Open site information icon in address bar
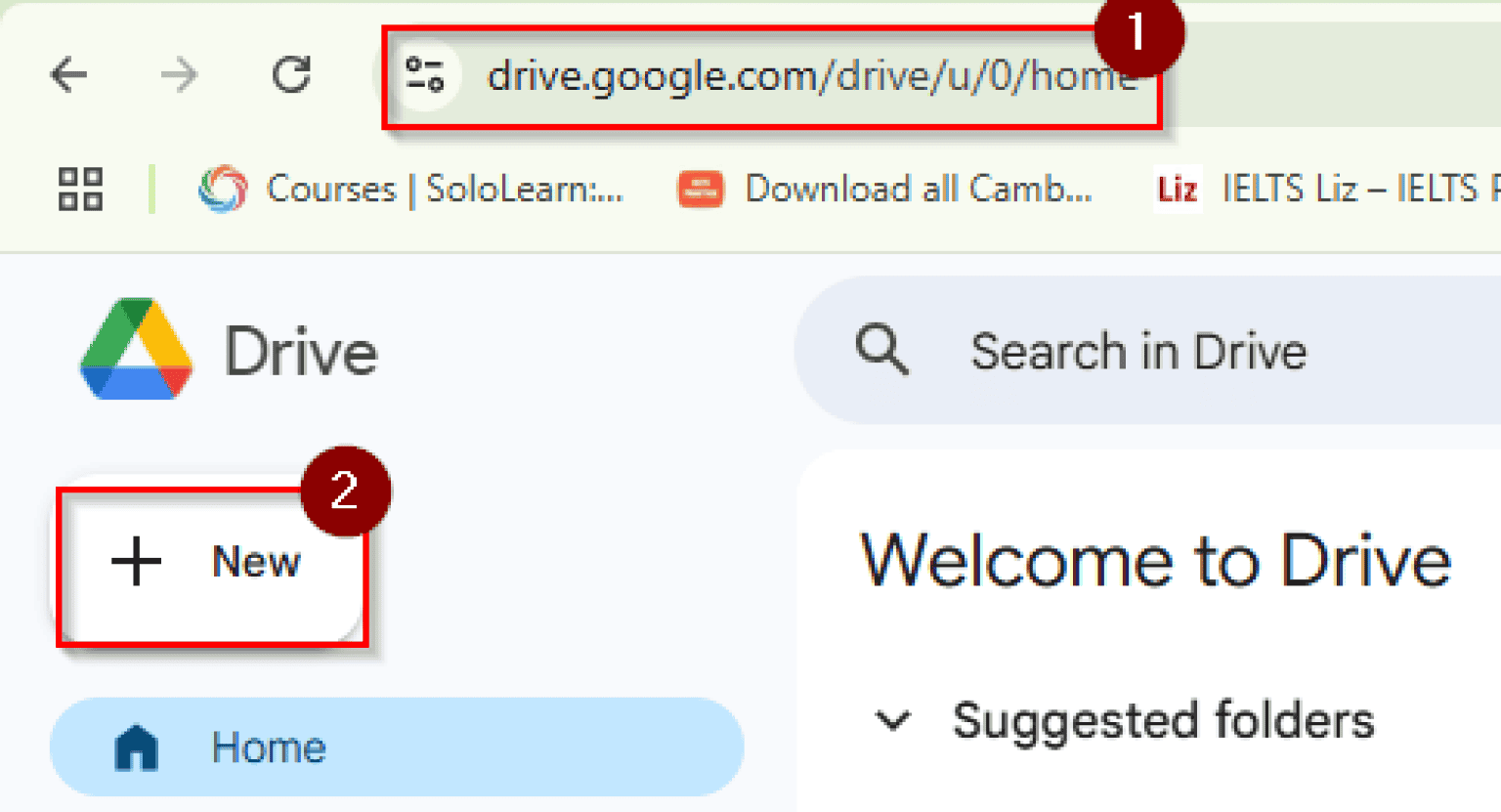 (426, 75)
